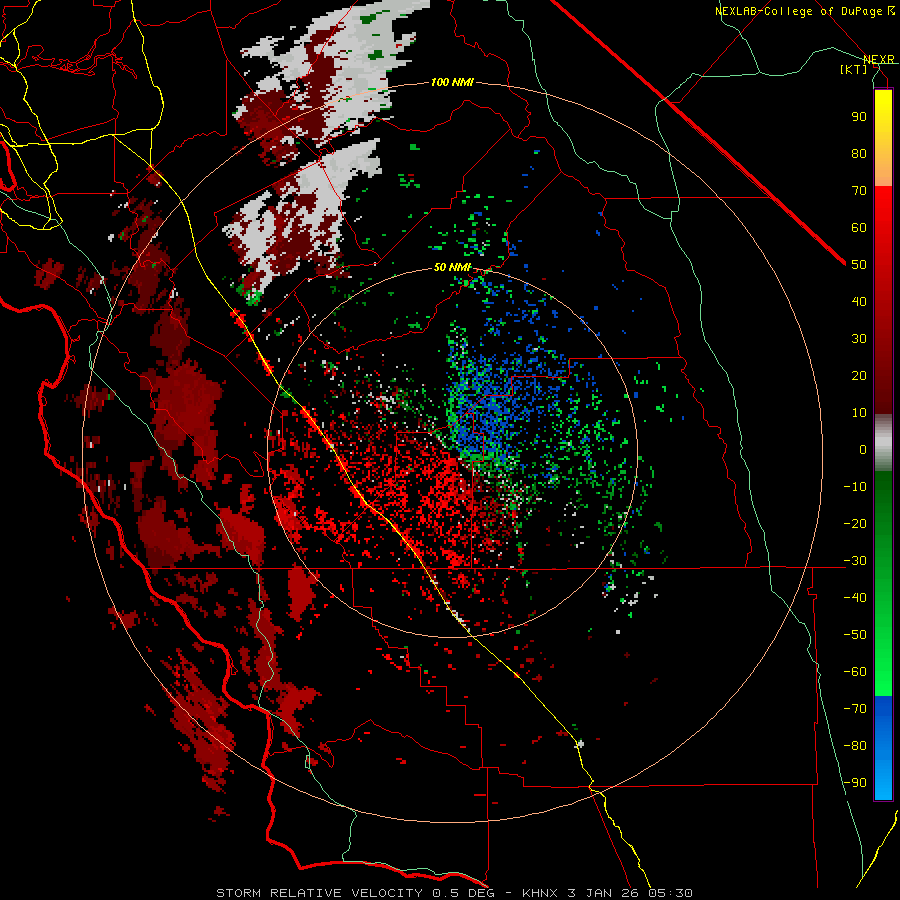Image resolution: width=900 pixels, height=900 pixels.
Task: Click the -30 value on velocity scale
Action: pyautogui.click(x=855, y=561)
